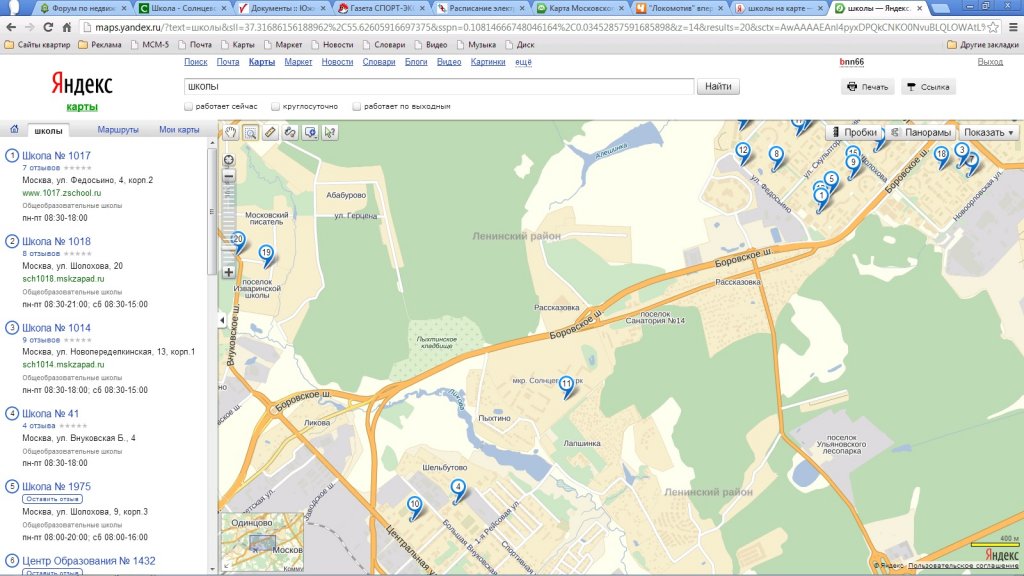Image resolution: width=1024 pixels, height=576 pixels.
Task: Collapse the left results panel with arrow
Action: point(222,320)
